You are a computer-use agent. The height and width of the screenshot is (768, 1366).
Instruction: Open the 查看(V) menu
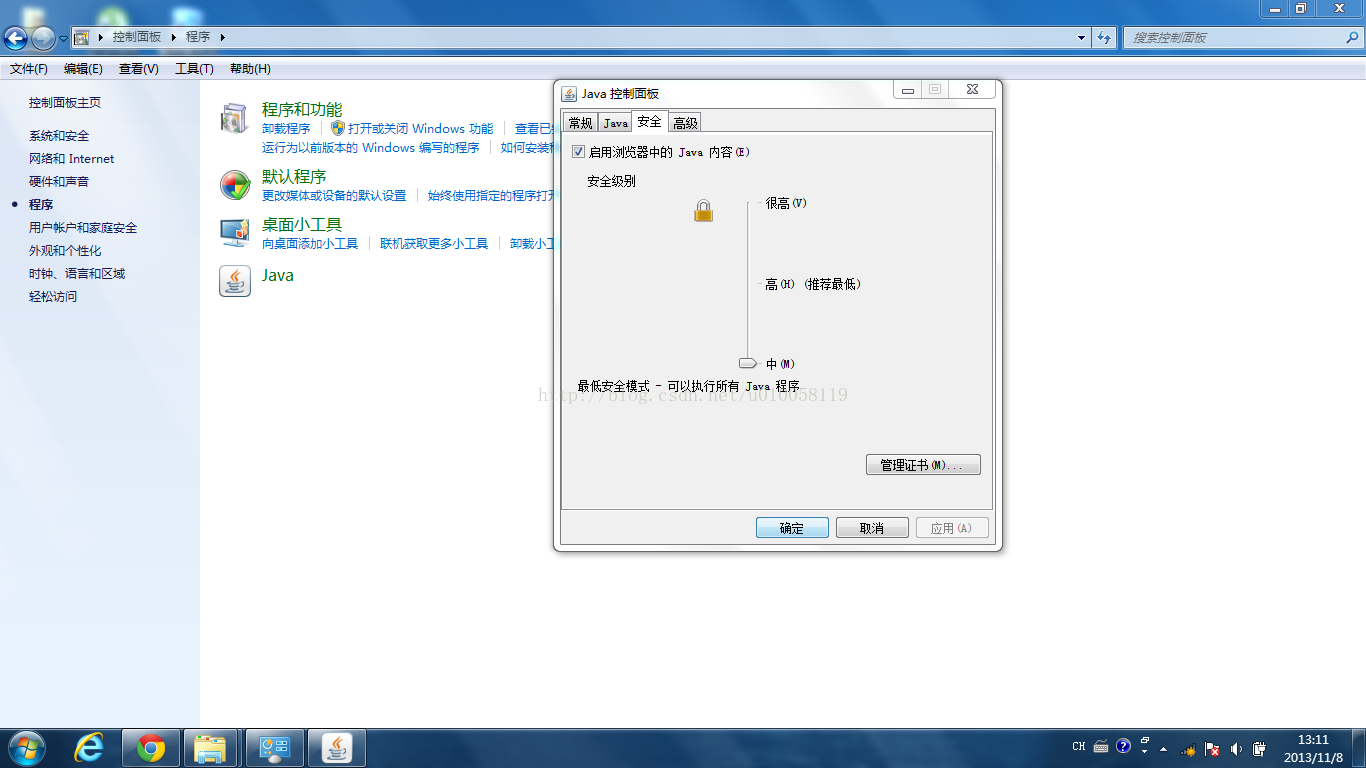[x=139, y=69]
